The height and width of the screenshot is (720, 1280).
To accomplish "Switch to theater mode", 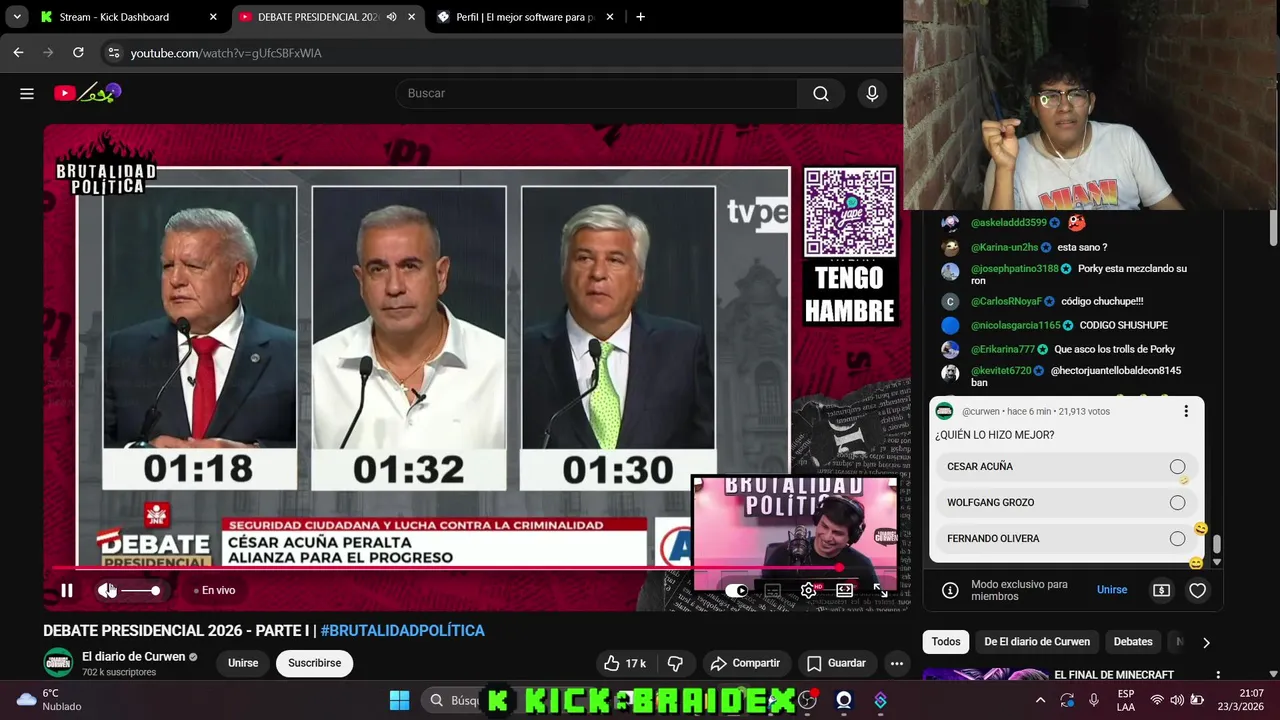I will pyautogui.click(x=844, y=591).
